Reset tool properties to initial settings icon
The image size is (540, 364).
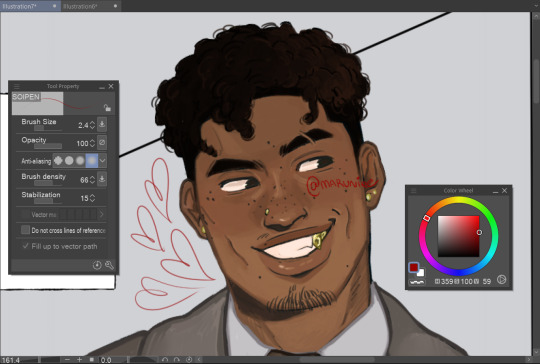[x=97, y=265]
